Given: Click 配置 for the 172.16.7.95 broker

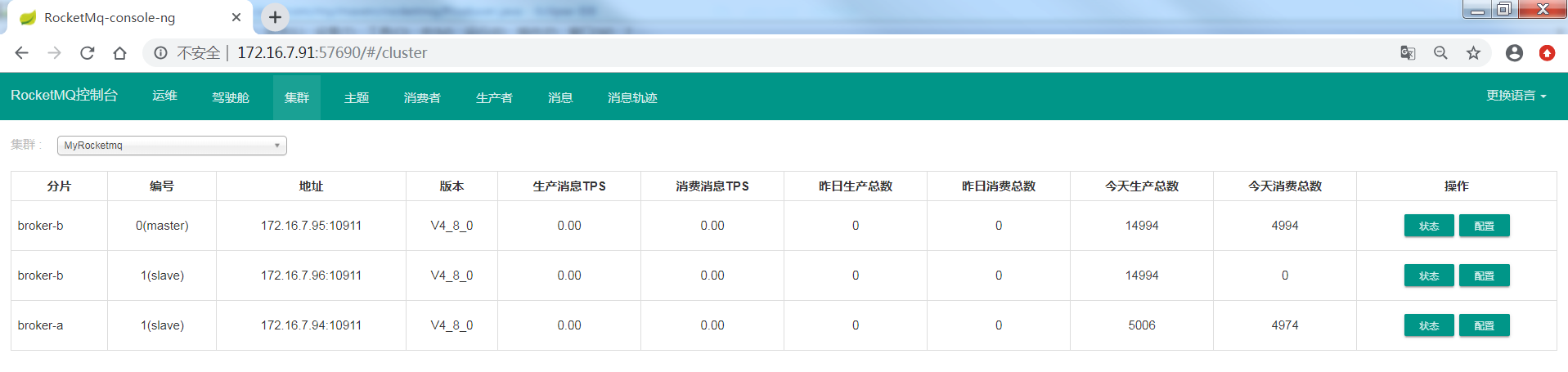Looking at the screenshot, I should [1485, 226].
